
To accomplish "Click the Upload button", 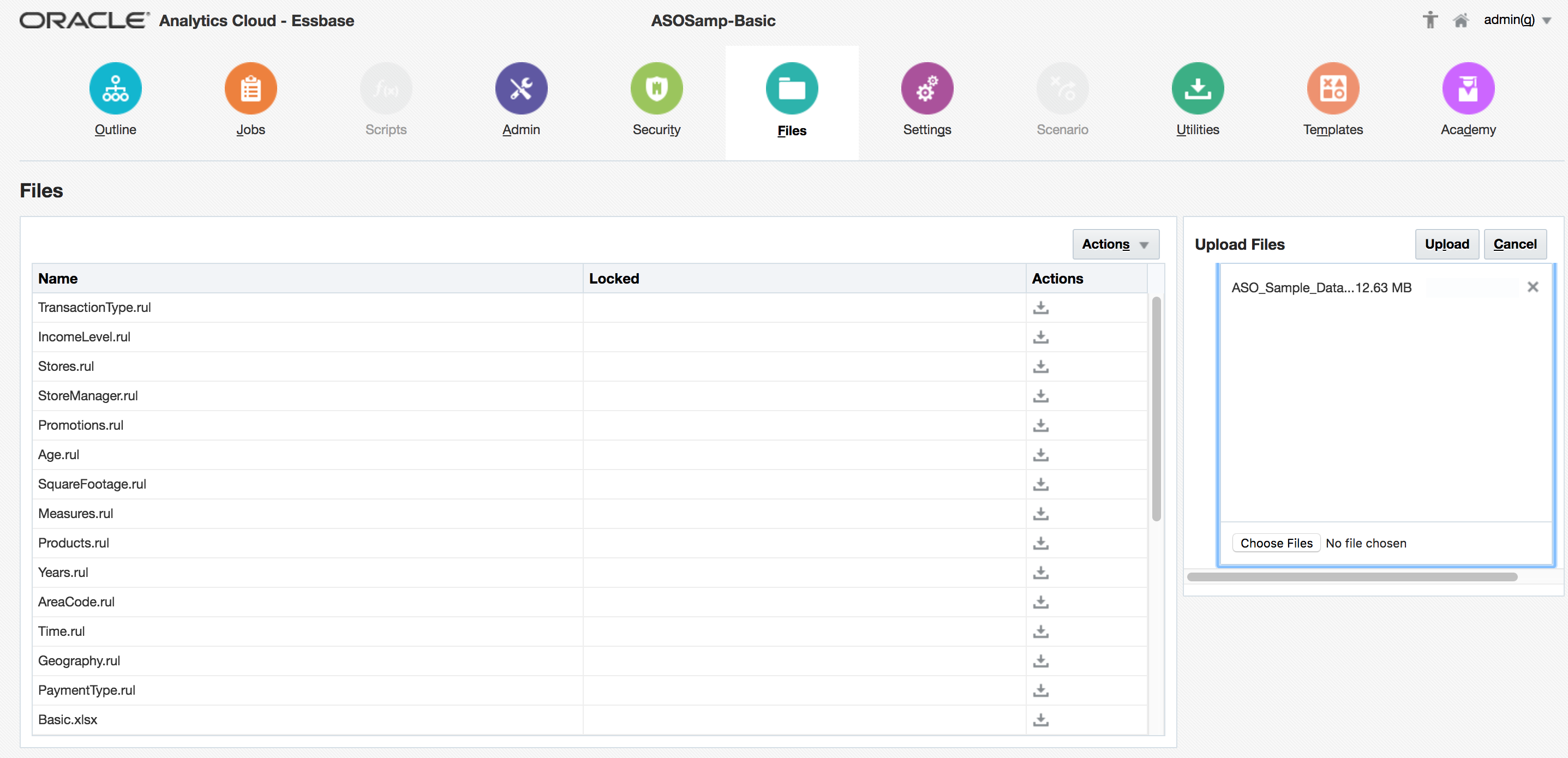I will coord(1446,244).
